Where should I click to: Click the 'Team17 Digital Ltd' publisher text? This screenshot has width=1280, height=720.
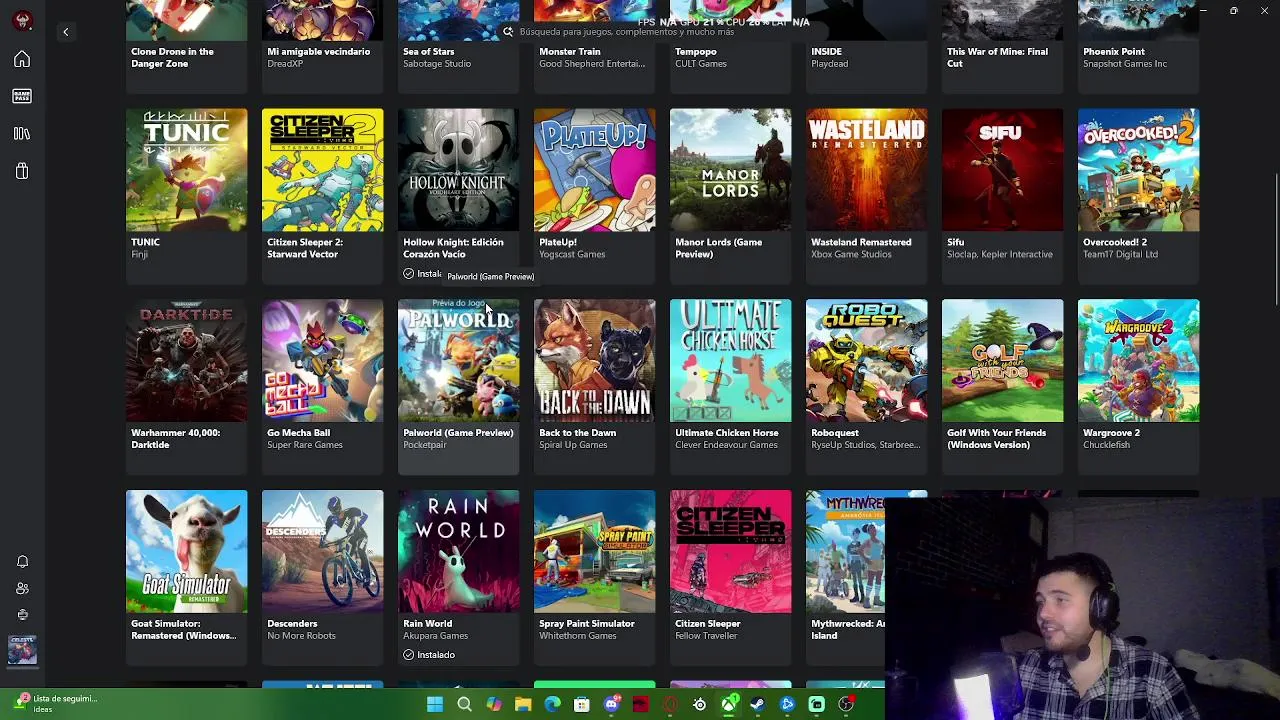(x=1120, y=255)
